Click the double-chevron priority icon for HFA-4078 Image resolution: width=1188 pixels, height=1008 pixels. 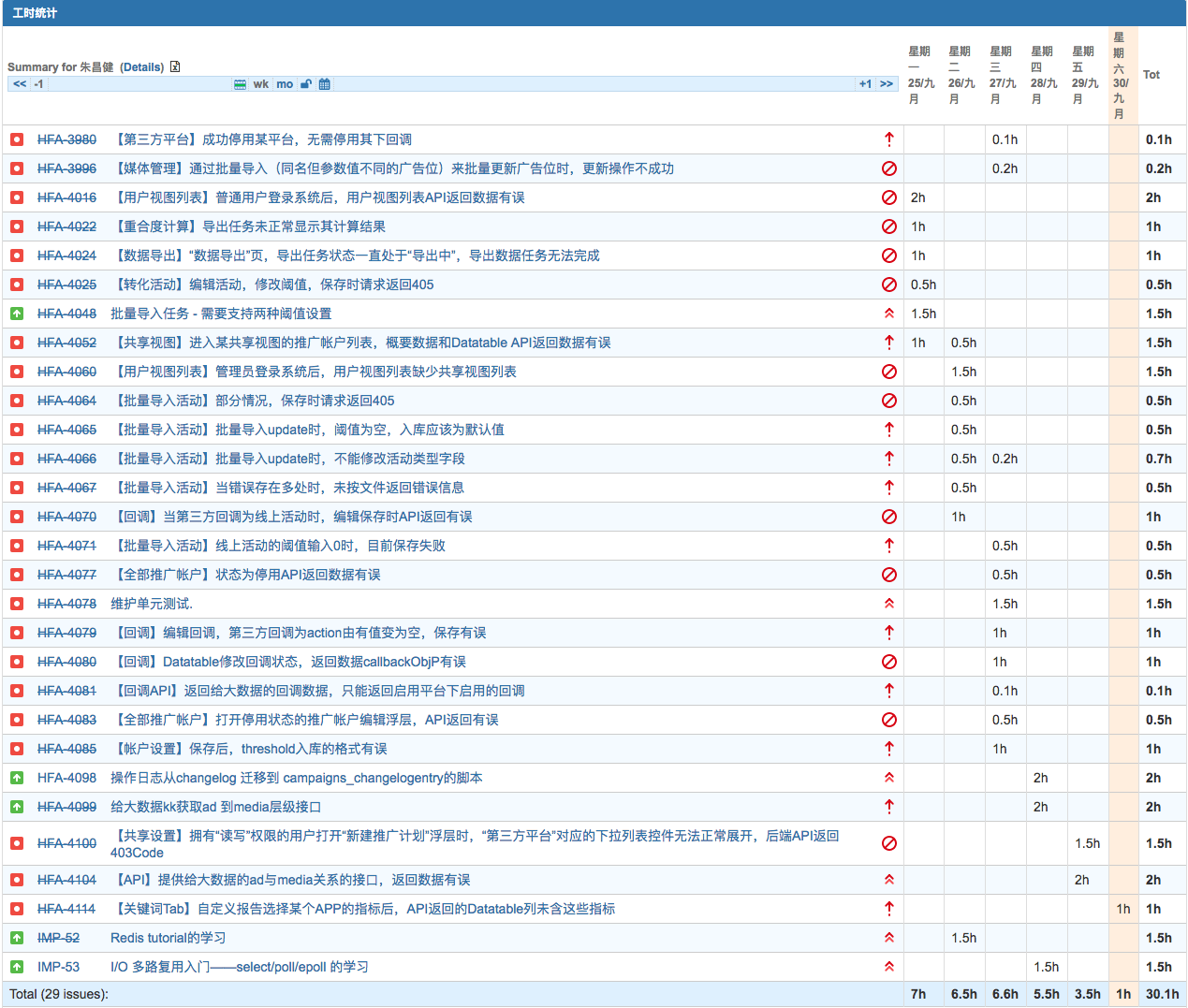point(888,604)
